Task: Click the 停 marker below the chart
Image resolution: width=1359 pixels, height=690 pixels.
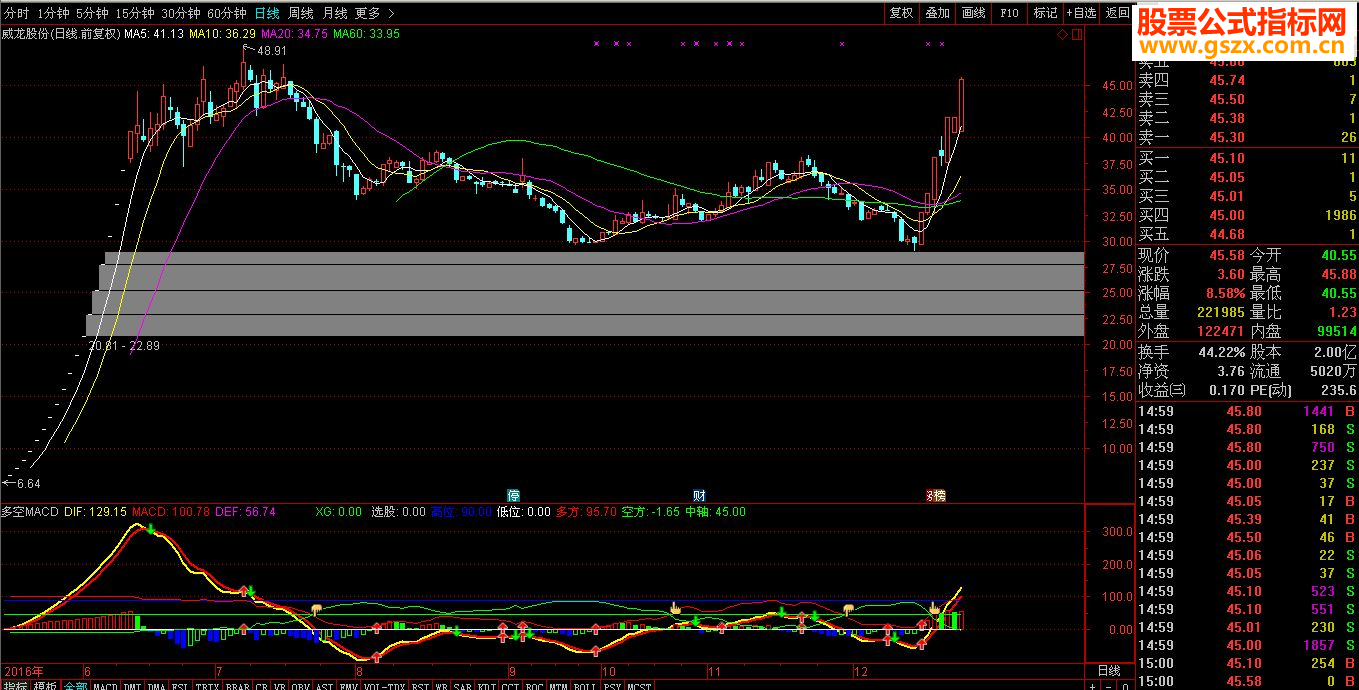Action: pyautogui.click(x=514, y=495)
